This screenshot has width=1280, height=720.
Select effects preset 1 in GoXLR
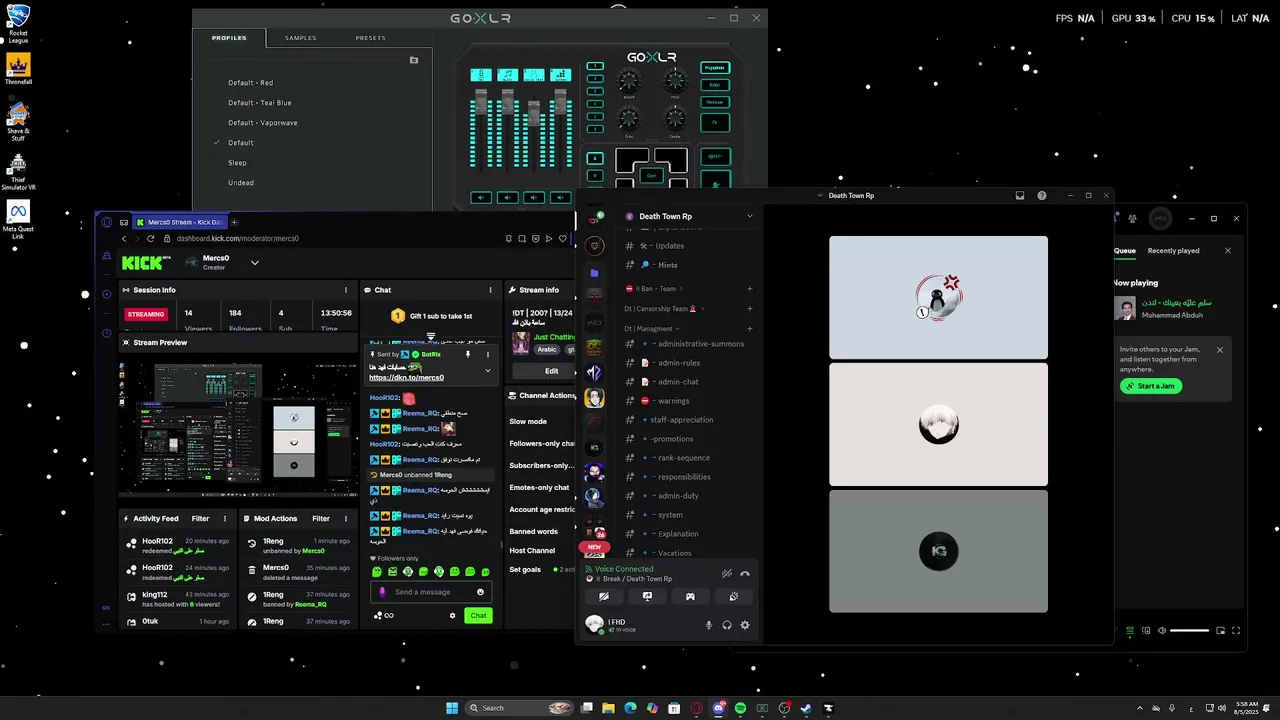click(595, 66)
